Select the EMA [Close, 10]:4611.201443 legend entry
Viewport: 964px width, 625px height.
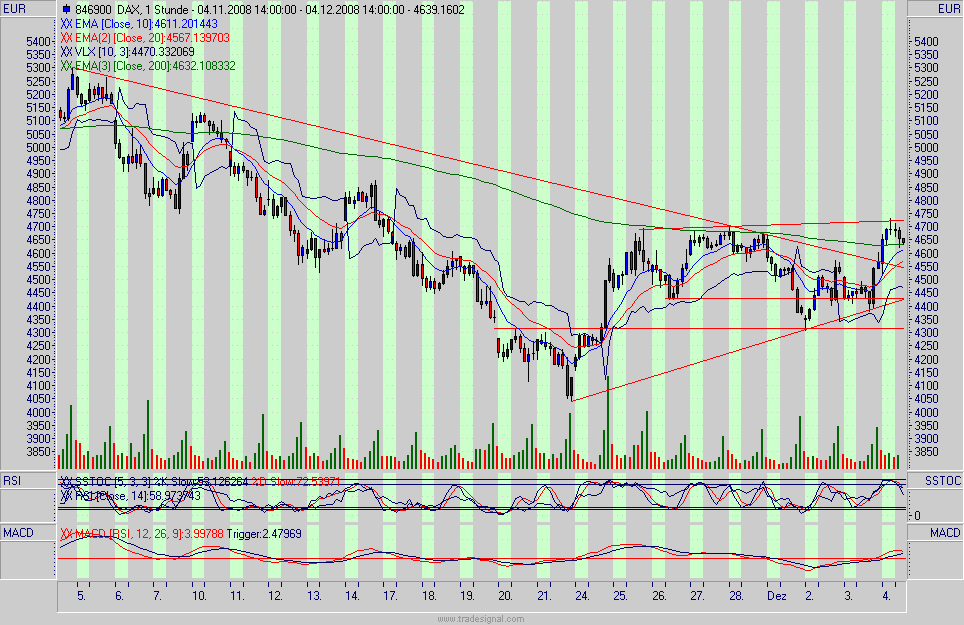click(146, 23)
